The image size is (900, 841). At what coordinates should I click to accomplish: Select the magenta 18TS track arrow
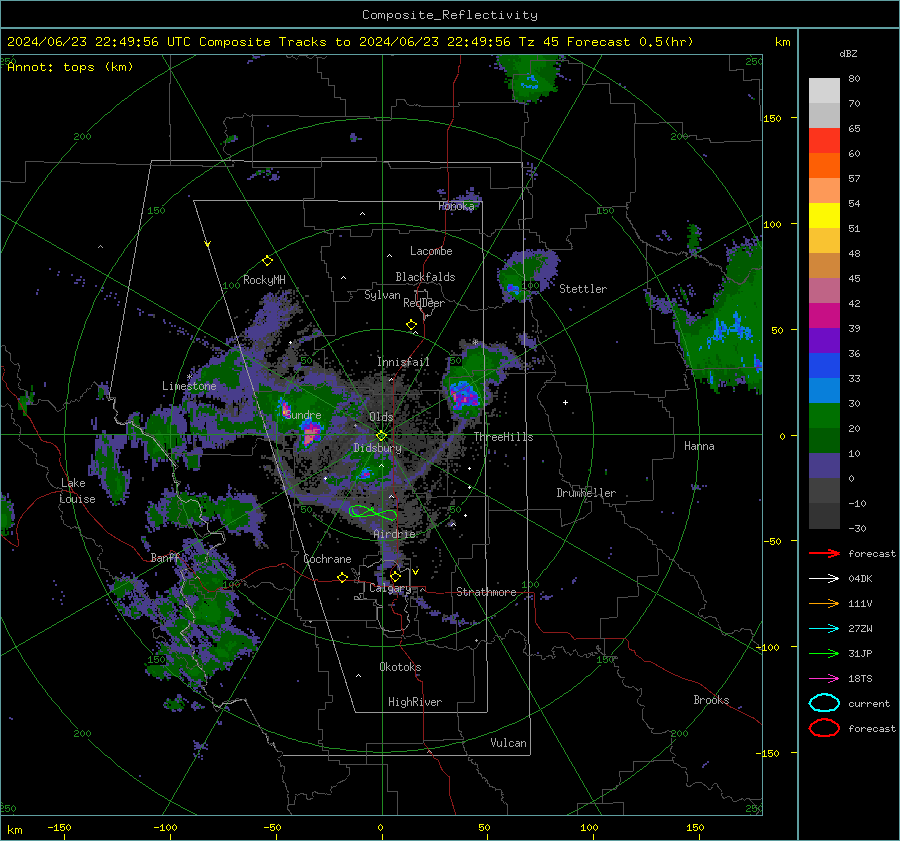point(824,679)
